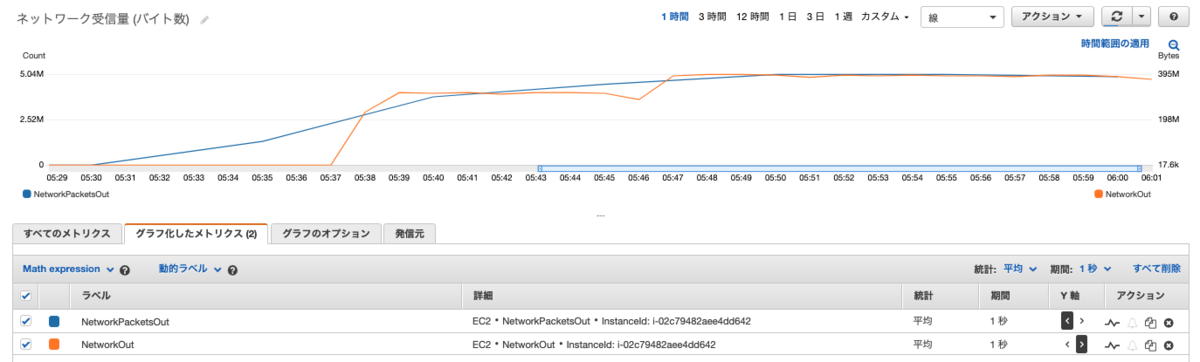Click the zoom magnifier icon above Bytes axis
This screenshot has width=1200, height=362.
click(1174, 45)
